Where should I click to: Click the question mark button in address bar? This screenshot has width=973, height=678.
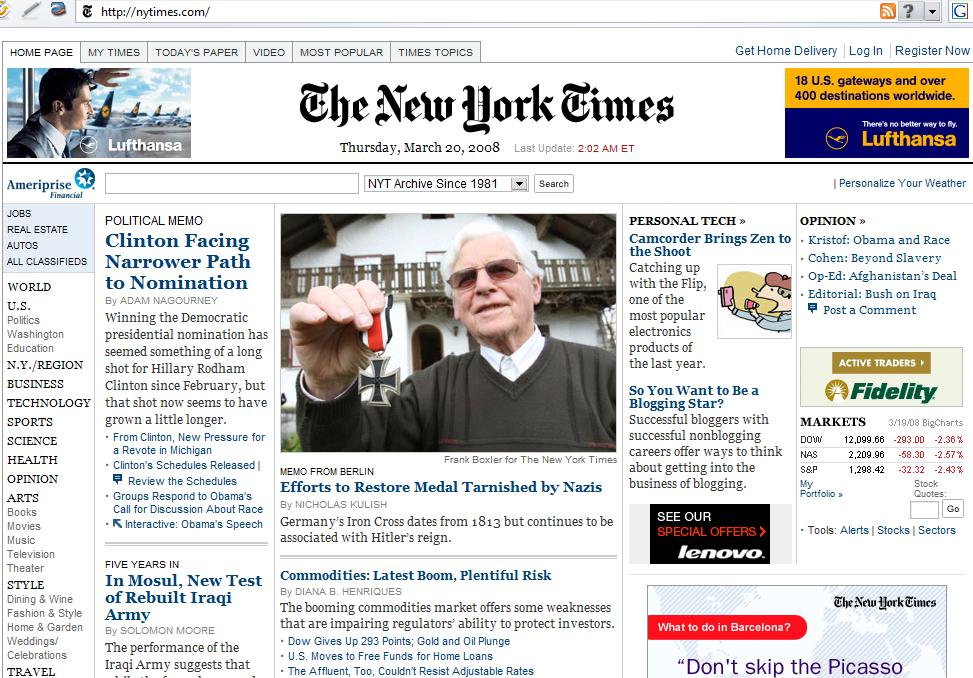click(x=908, y=11)
